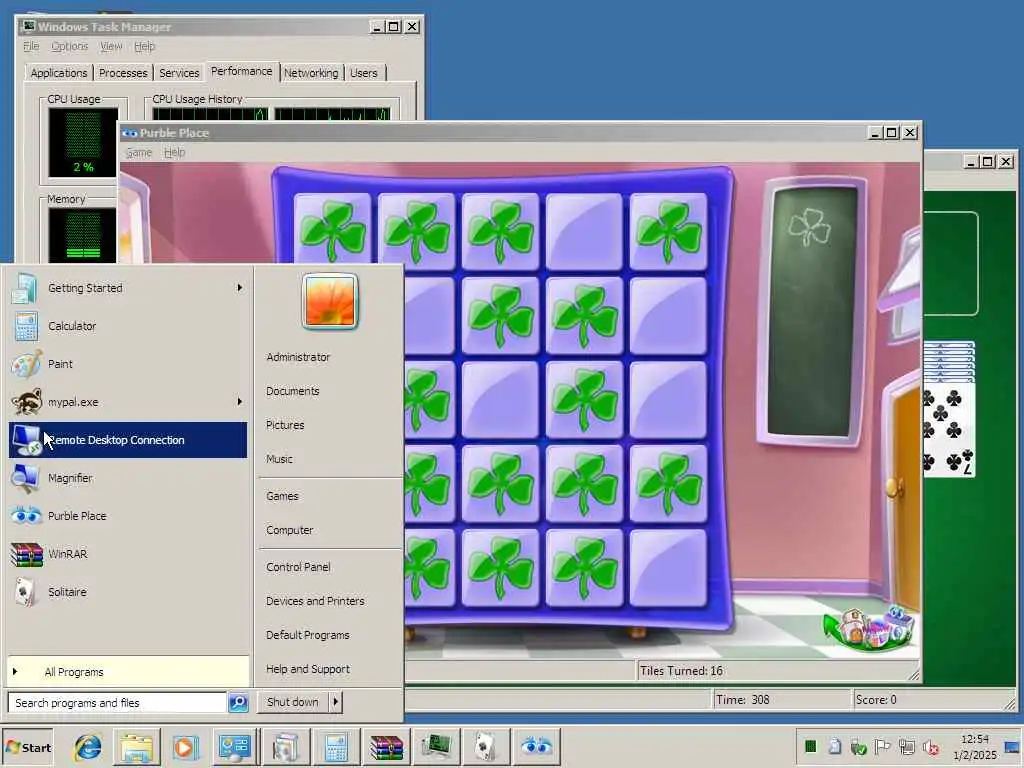Open the Shut down options arrow

point(336,702)
